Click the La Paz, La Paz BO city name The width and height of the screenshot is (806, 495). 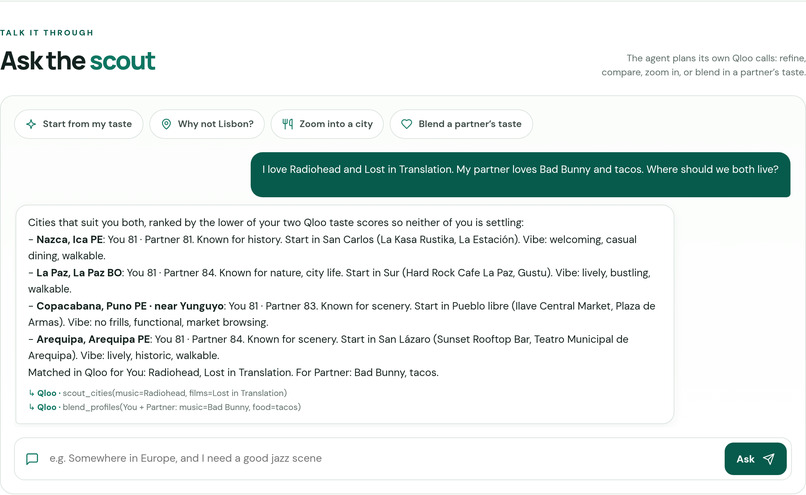coord(79,273)
